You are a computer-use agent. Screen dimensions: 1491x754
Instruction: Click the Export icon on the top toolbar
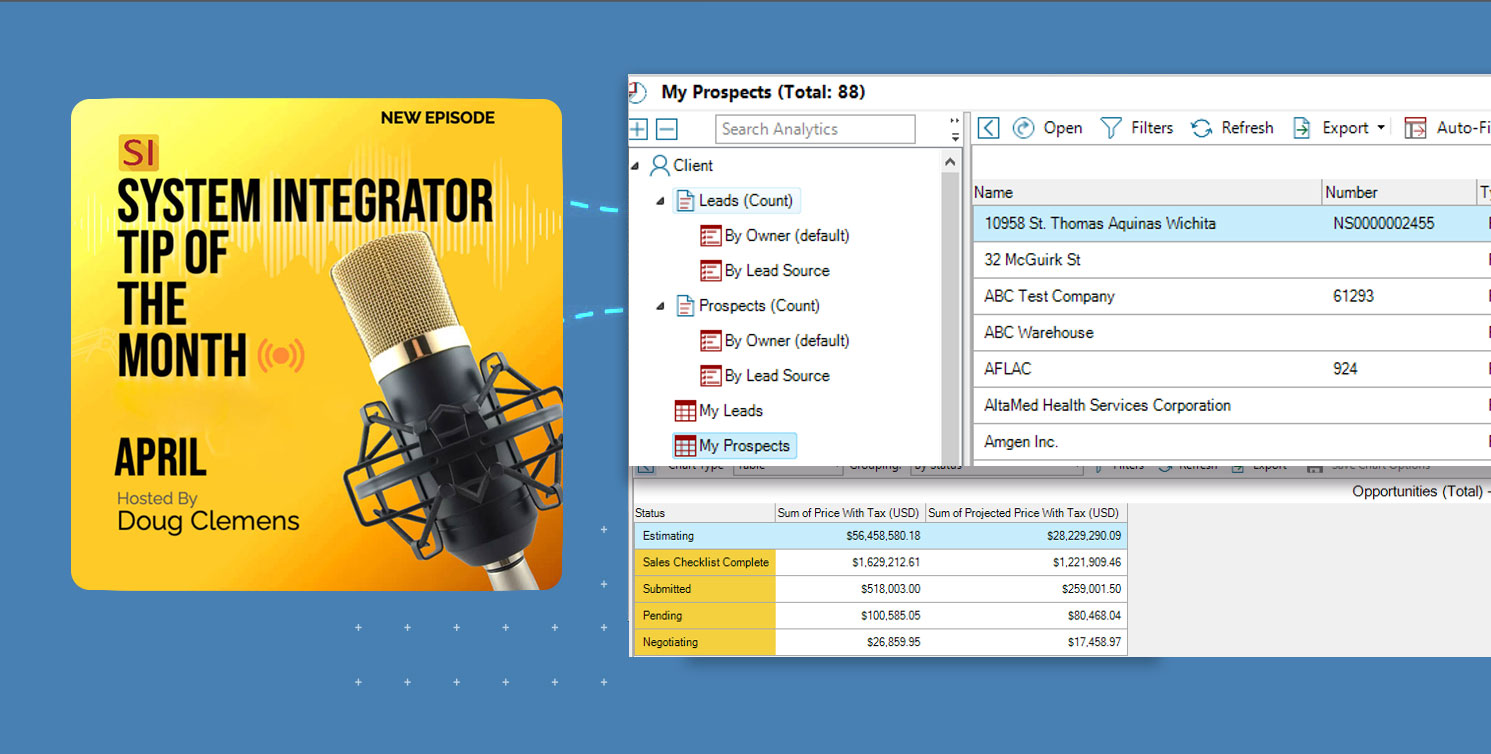[x=1301, y=127]
